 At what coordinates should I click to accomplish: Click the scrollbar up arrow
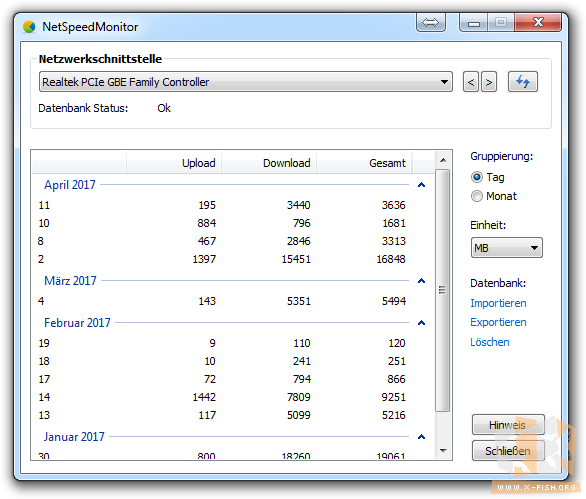(443, 160)
